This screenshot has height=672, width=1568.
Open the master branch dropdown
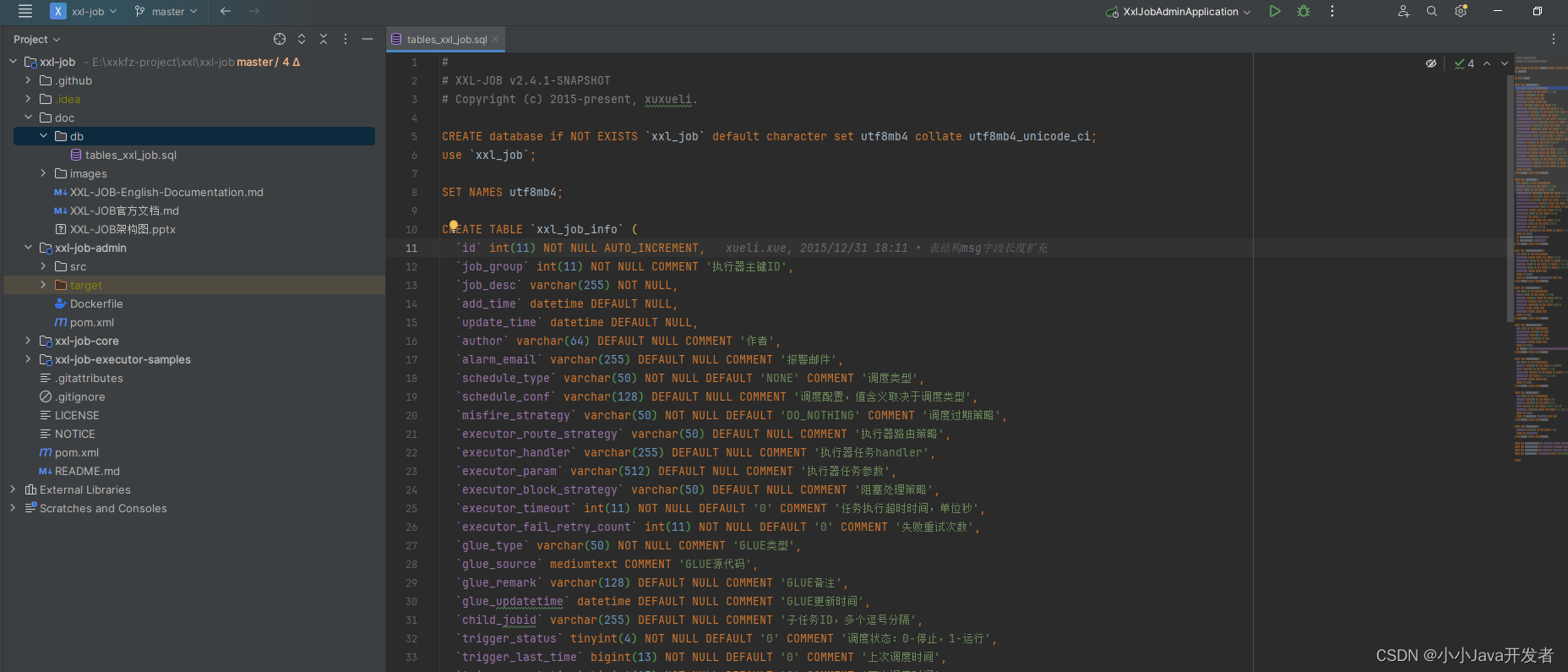(x=166, y=11)
